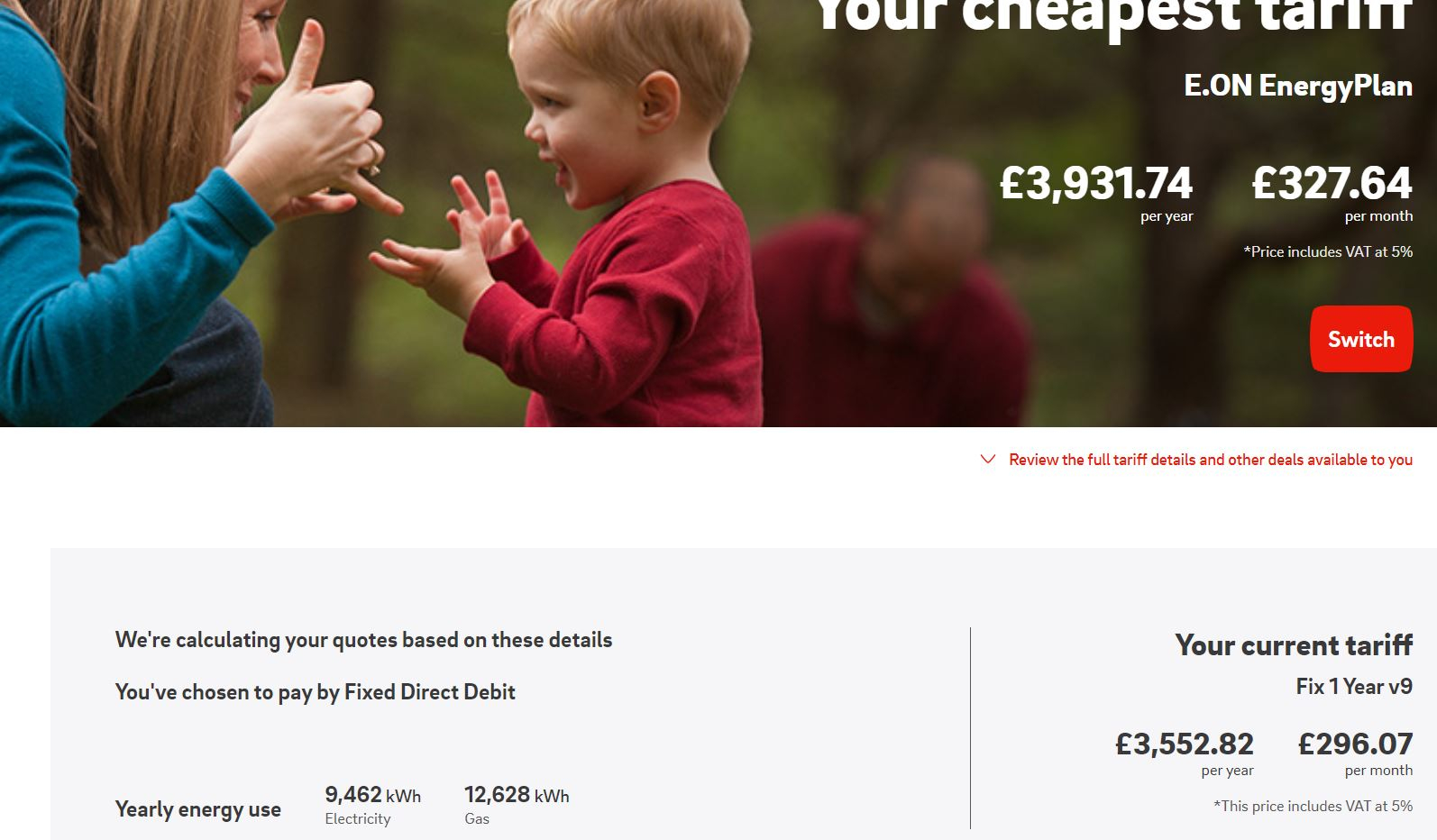Select the E.ON EnergyPlan tariff name
Image resolution: width=1437 pixels, height=840 pixels.
[1298, 86]
